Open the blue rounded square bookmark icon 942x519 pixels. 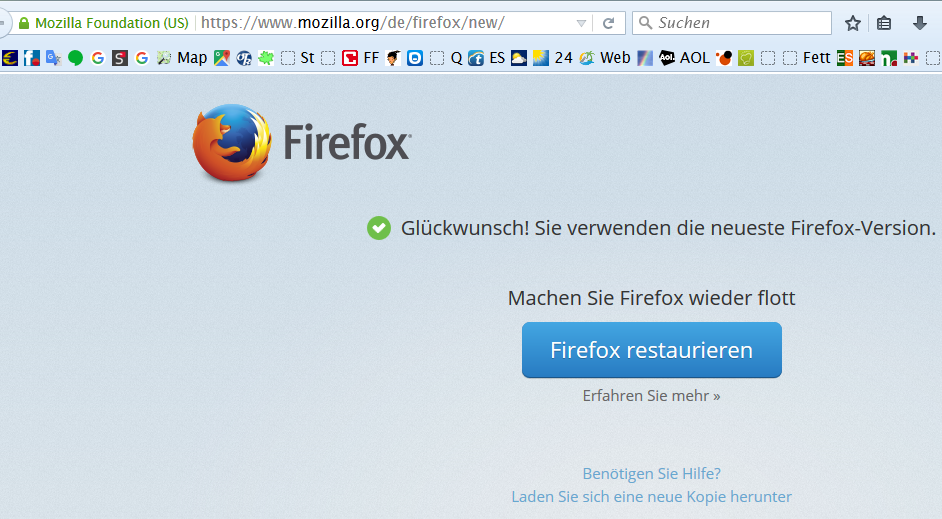tap(415, 58)
